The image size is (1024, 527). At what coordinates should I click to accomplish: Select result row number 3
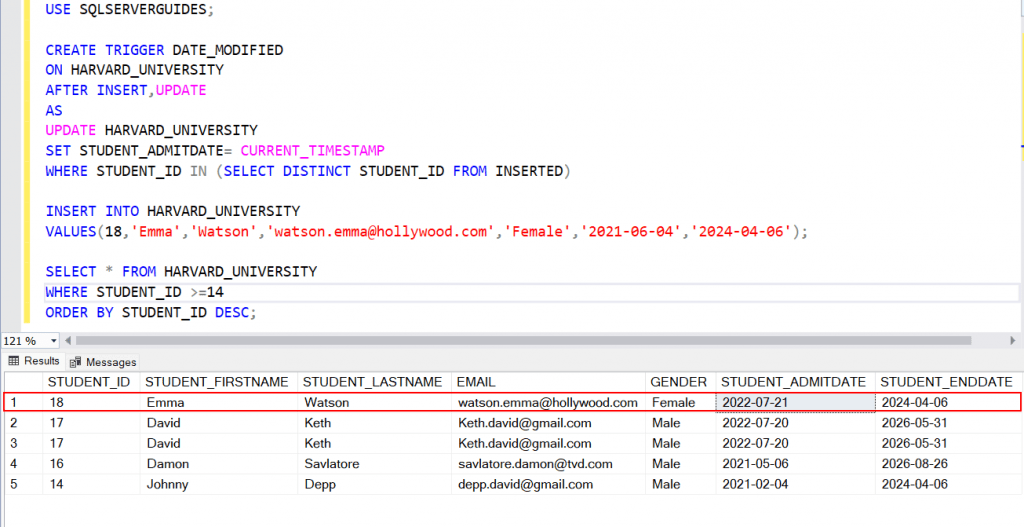tap(24, 443)
